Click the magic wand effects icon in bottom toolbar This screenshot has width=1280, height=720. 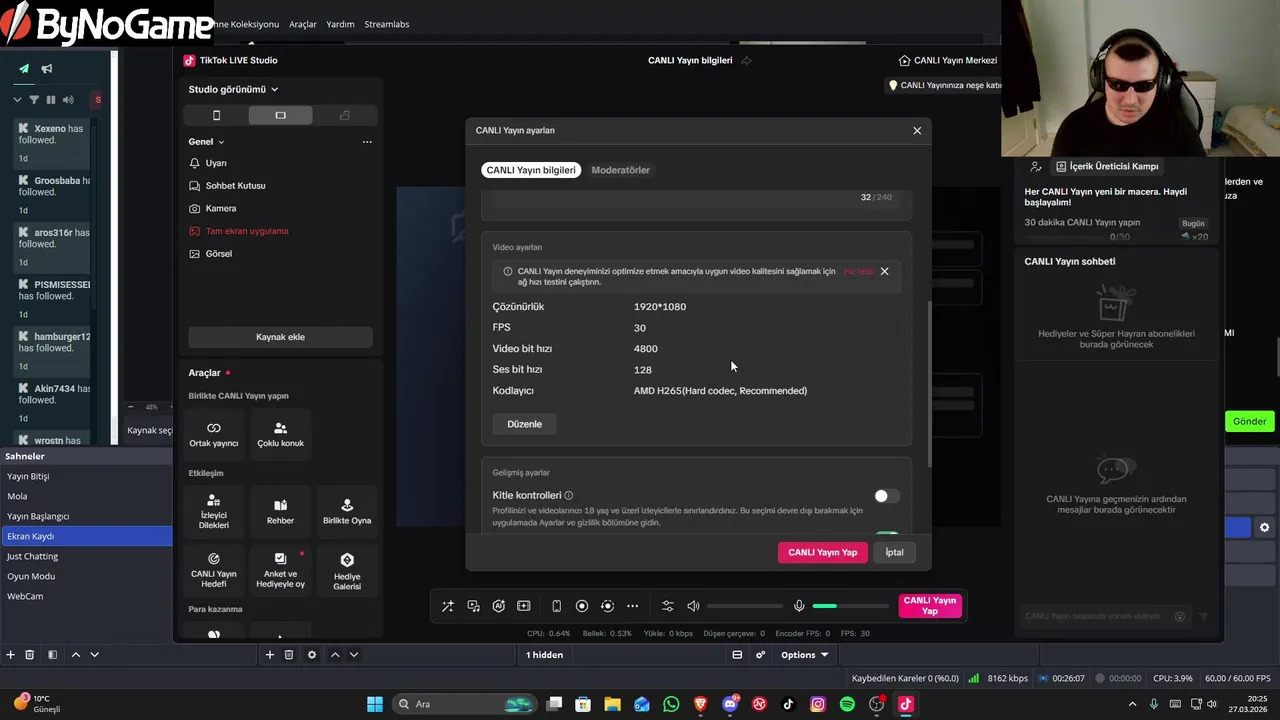pyautogui.click(x=448, y=606)
